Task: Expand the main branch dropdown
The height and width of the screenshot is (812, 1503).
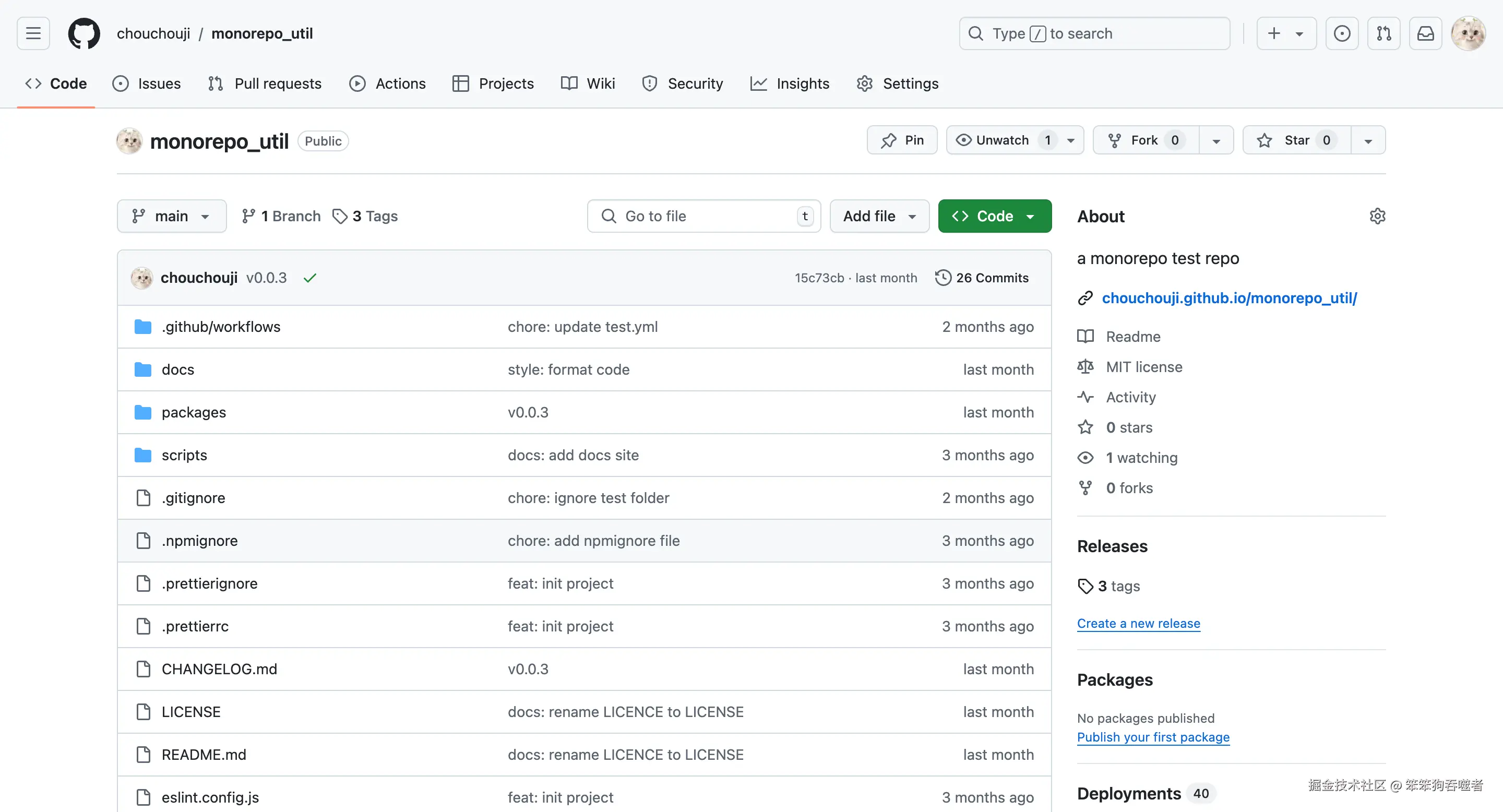Action: point(172,217)
